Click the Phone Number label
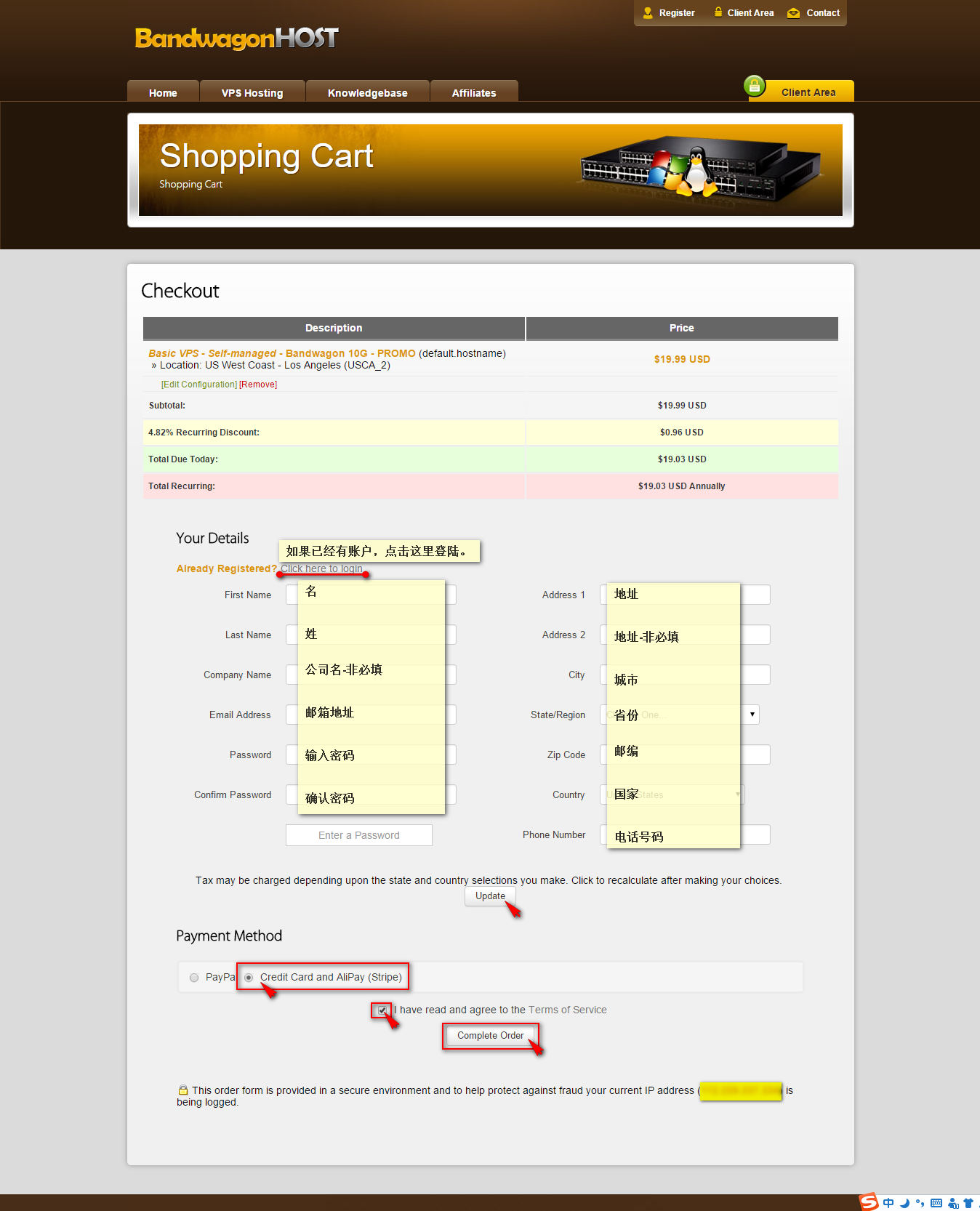Screen dimensions: 980x1211 (x=554, y=834)
